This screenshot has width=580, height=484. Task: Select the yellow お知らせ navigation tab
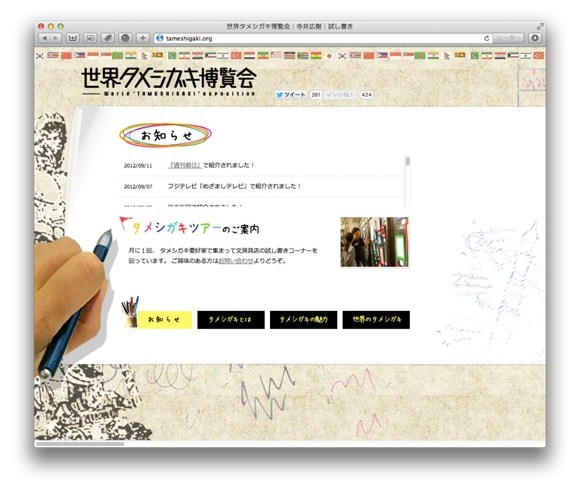click(x=165, y=320)
